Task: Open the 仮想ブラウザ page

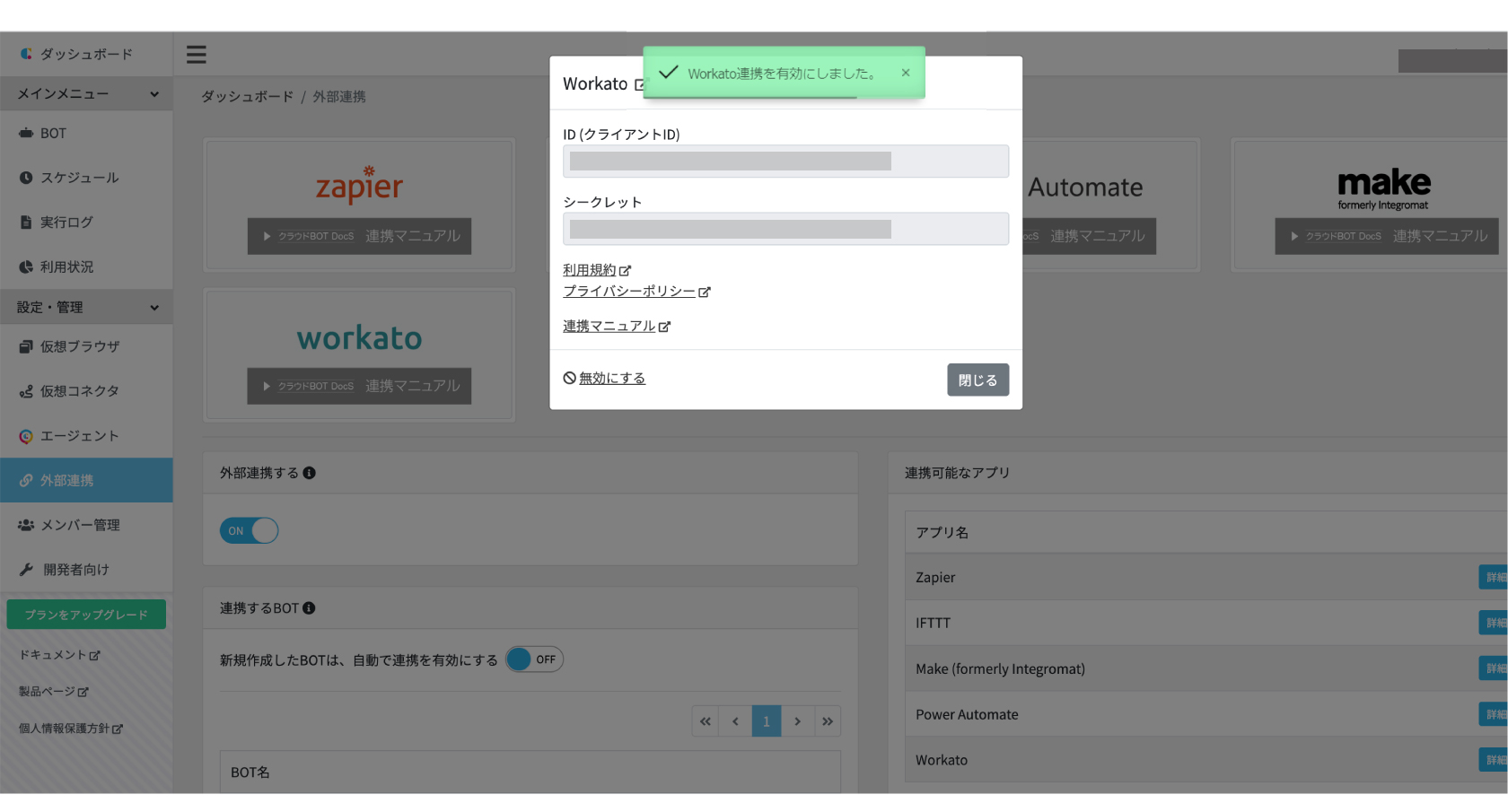Action: pos(86,346)
